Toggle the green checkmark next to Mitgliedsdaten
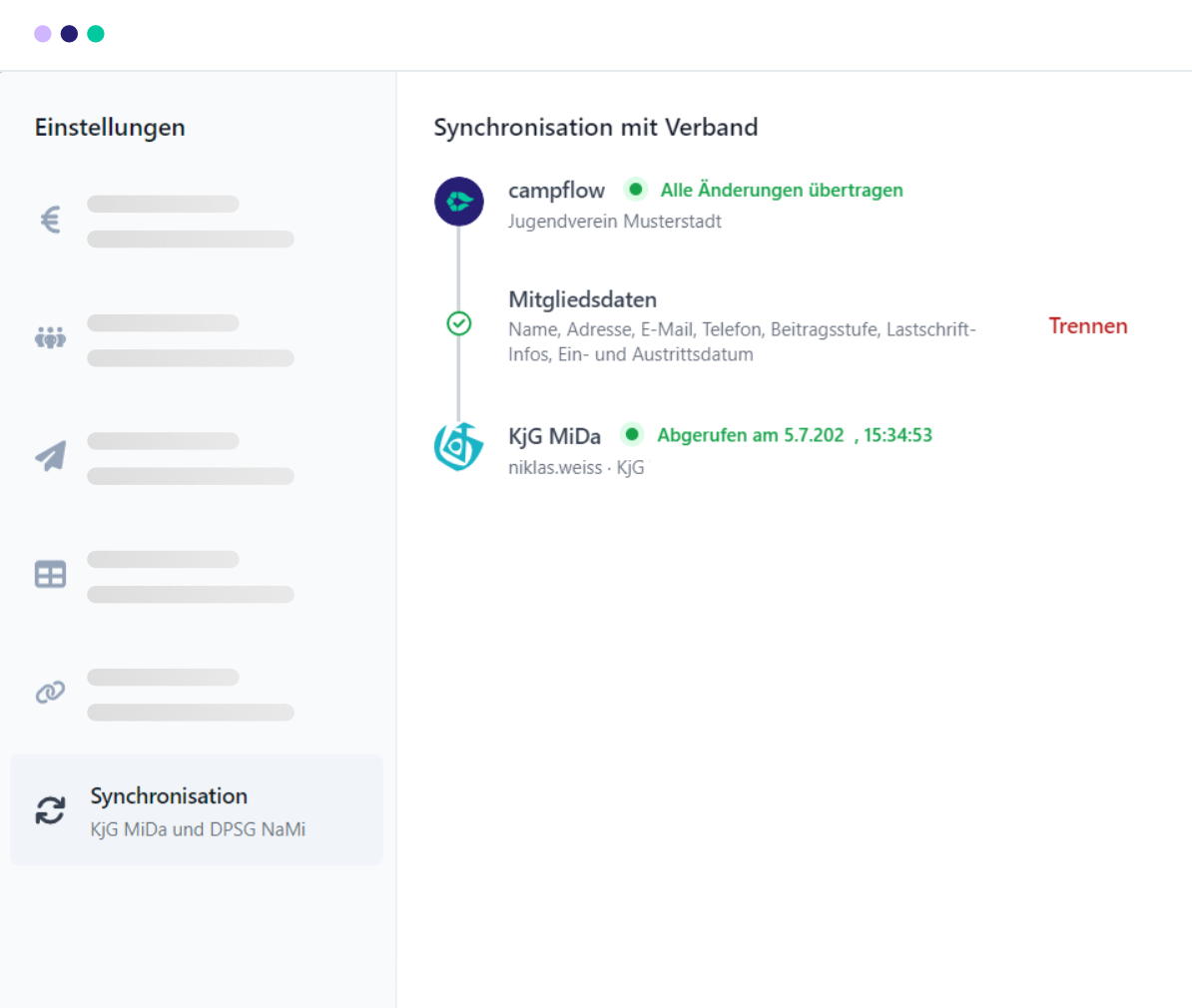Screen dimensions: 1192x1008 click(x=458, y=323)
